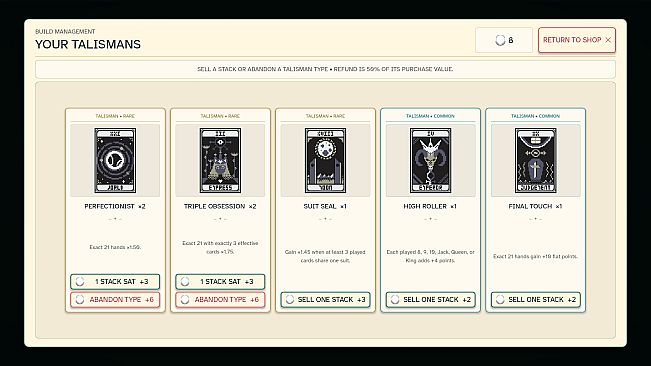Click coin icon on Perfectionist sell stack button
Image resolution: width=651 pixels, height=366 pixels.
click(x=80, y=281)
